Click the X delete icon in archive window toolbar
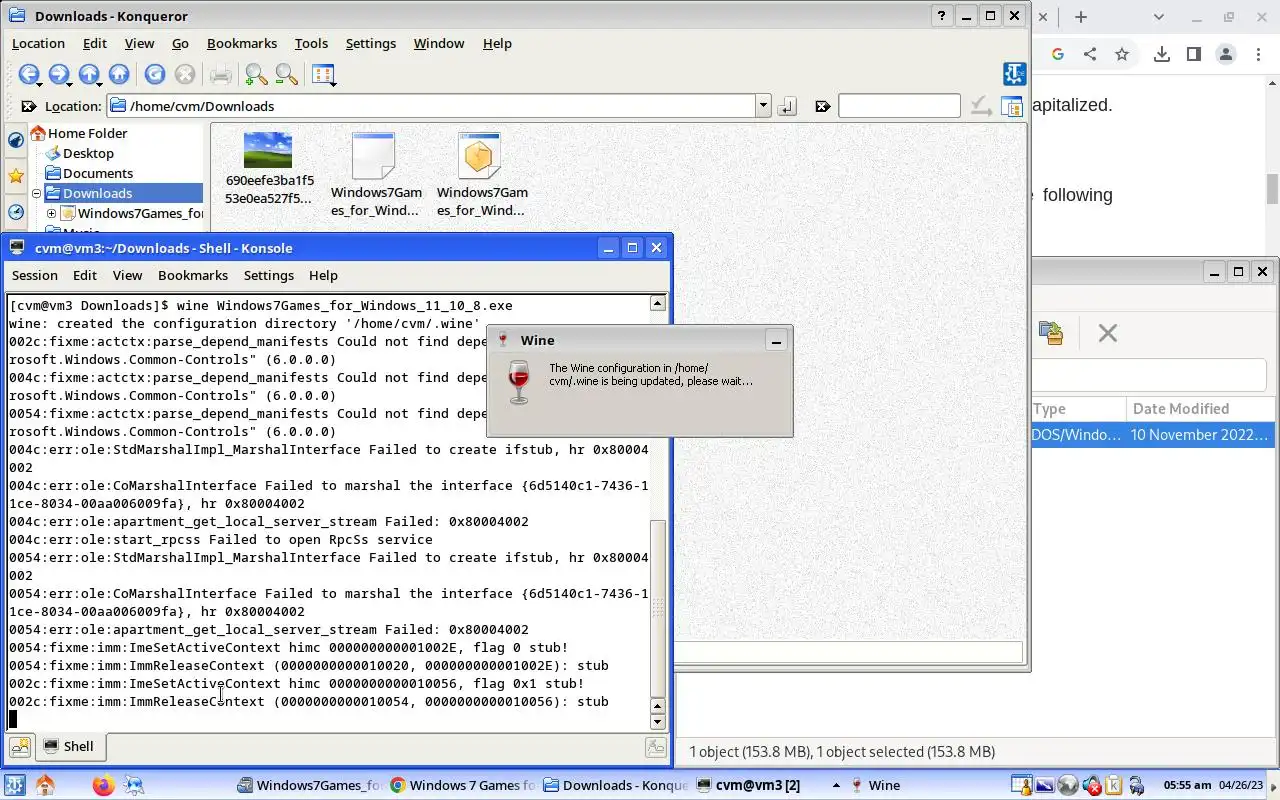Screen dimensions: 1280x800 point(1107,333)
